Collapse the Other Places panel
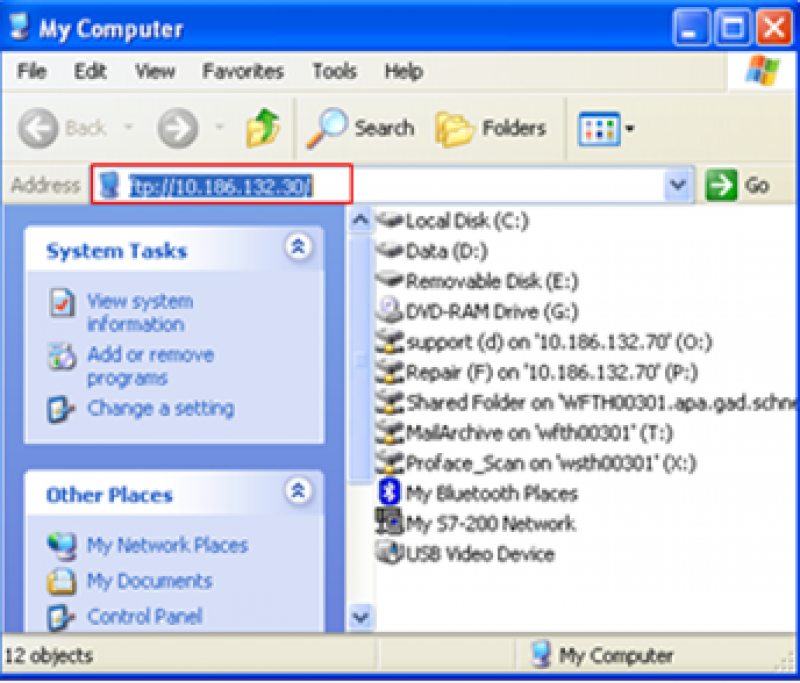This screenshot has height=683, width=800. tap(298, 491)
